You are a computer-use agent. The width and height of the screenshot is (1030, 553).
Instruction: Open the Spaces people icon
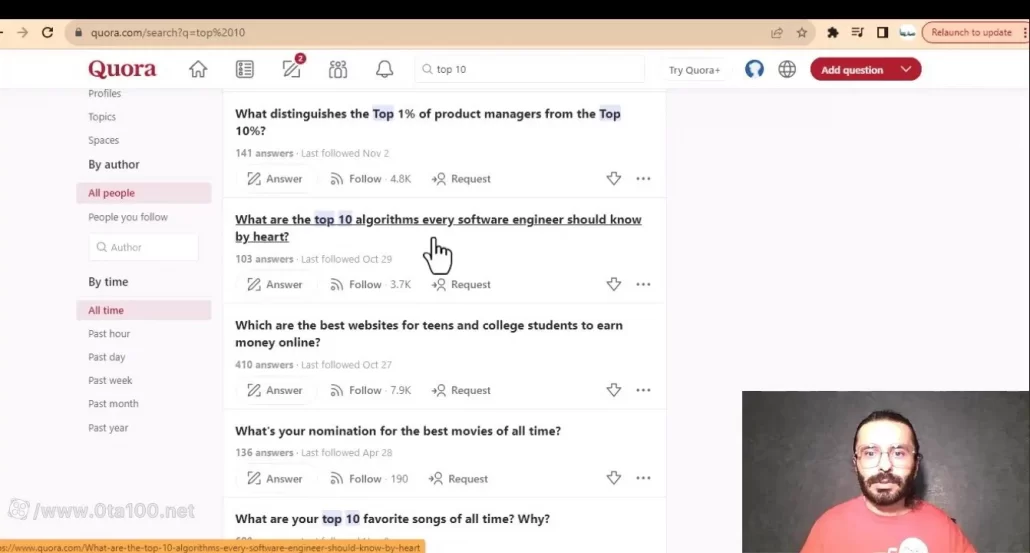[338, 69]
